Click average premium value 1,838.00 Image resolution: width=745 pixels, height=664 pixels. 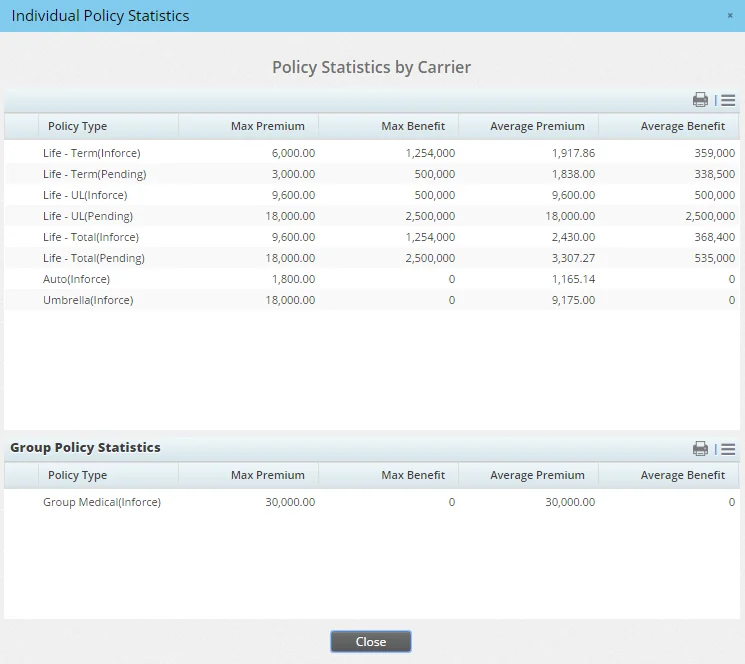pos(573,174)
